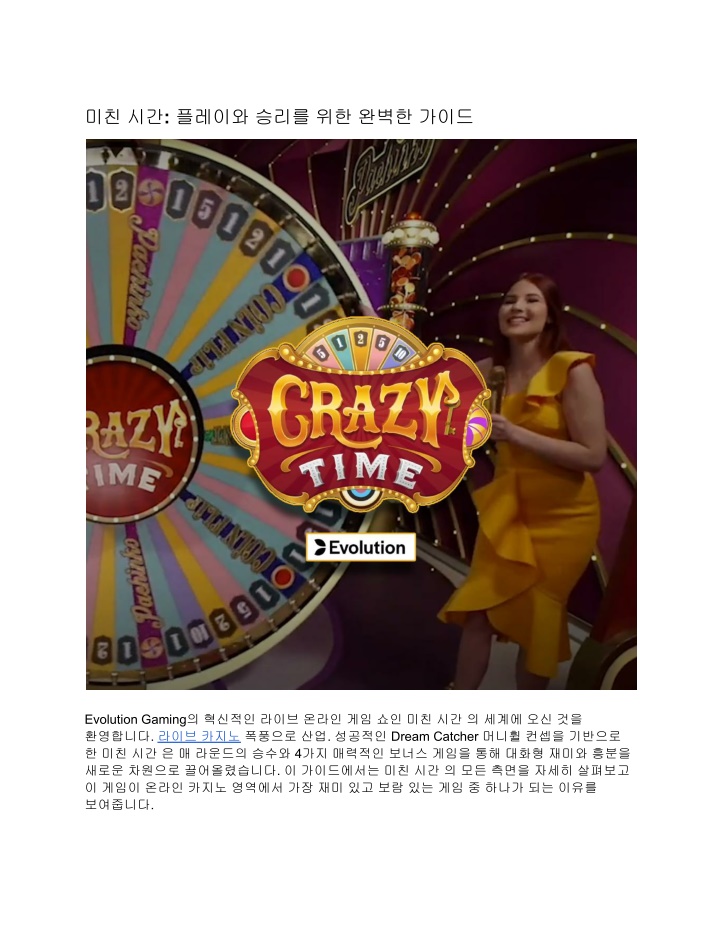Click the final word 보여줍니다 in the paragraph

pos(119,805)
